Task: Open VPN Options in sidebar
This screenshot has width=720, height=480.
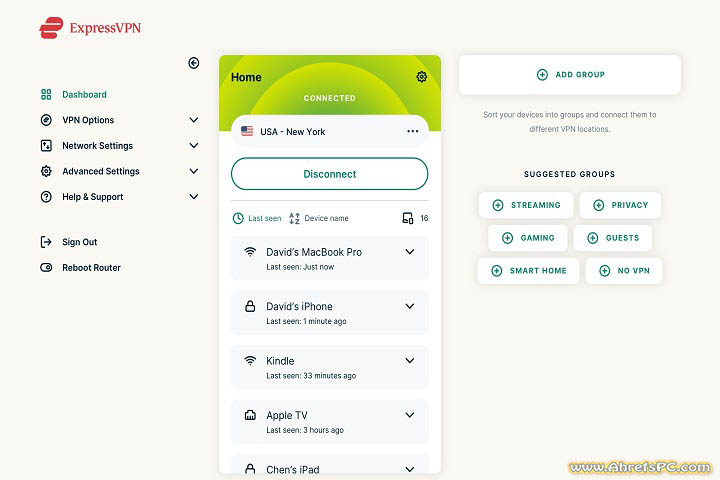Action: pyautogui.click(x=88, y=120)
